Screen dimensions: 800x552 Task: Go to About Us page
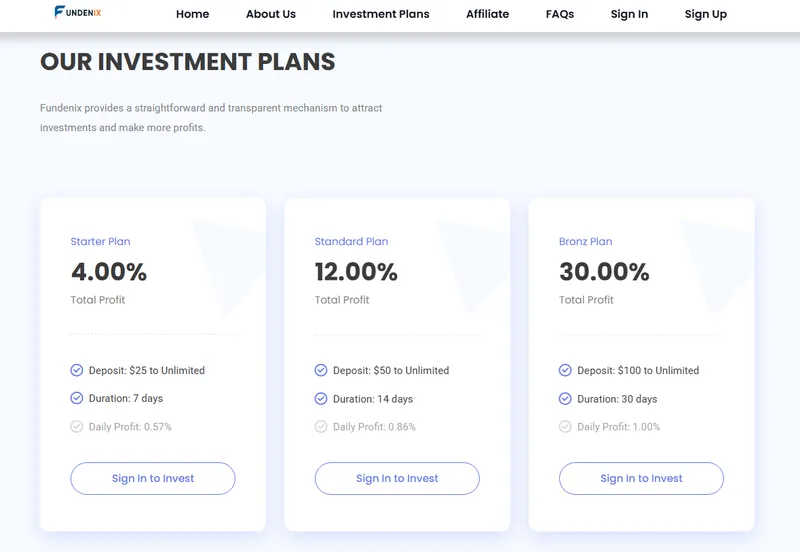point(271,14)
